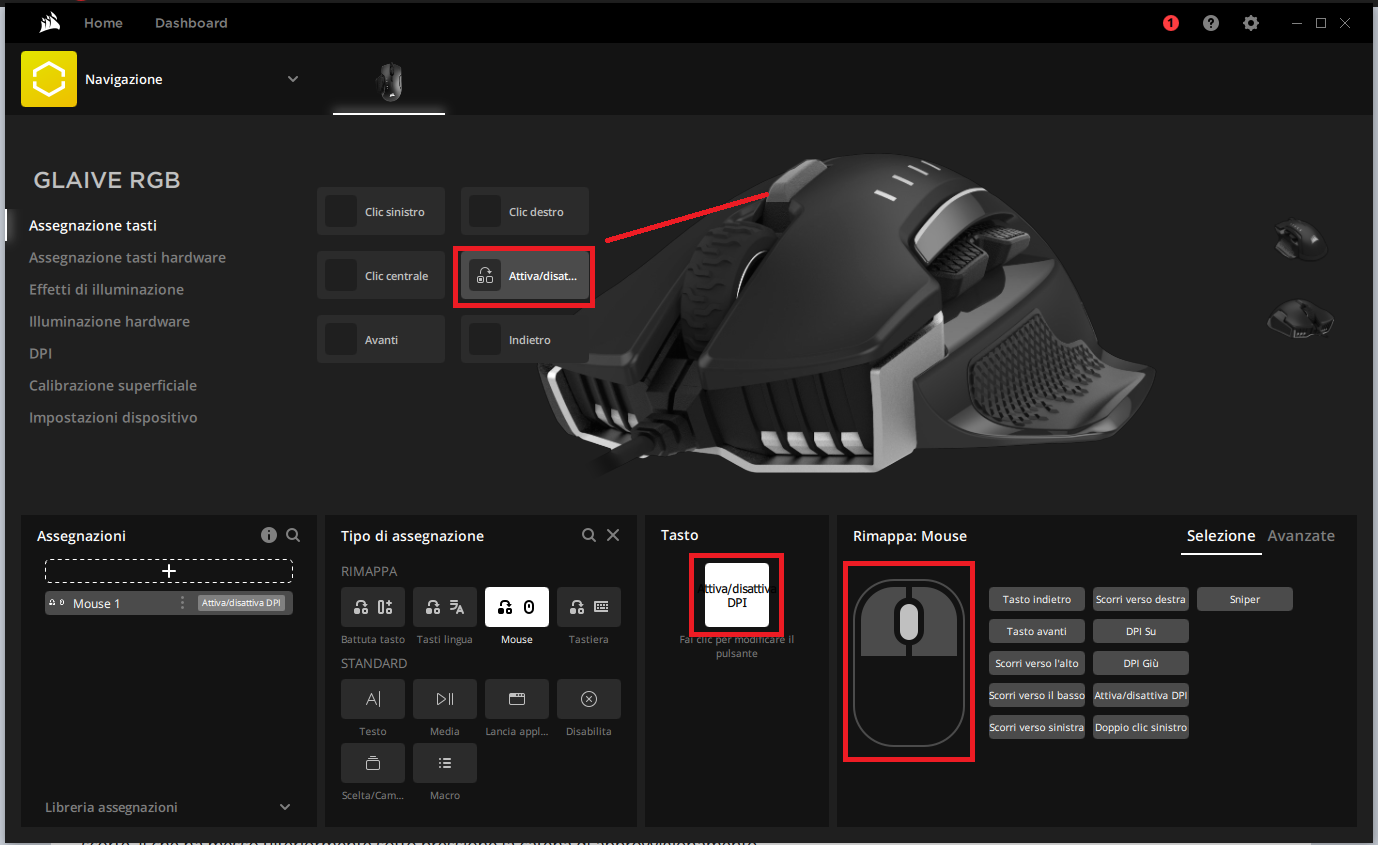
Task: Click left button on mouse diagram
Action: (880, 621)
